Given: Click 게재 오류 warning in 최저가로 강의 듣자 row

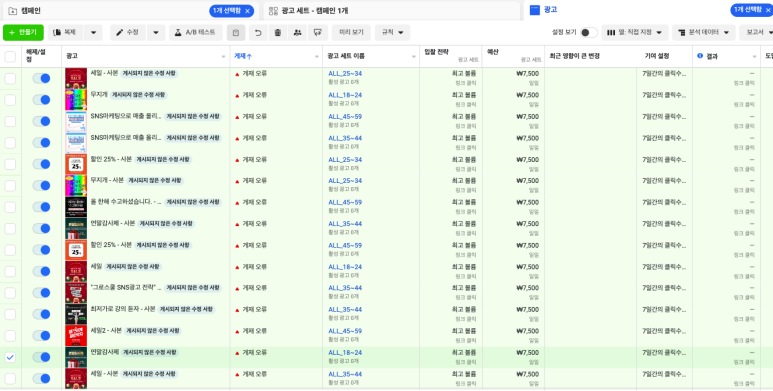Looking at the screenshot, I should point(251,309).
